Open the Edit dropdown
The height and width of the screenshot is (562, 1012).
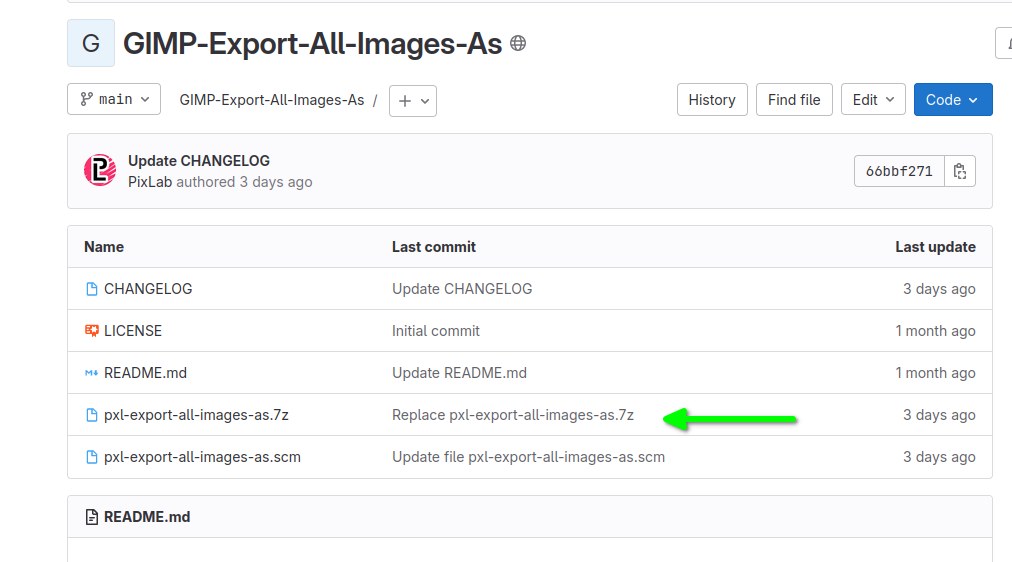(873, 100)
